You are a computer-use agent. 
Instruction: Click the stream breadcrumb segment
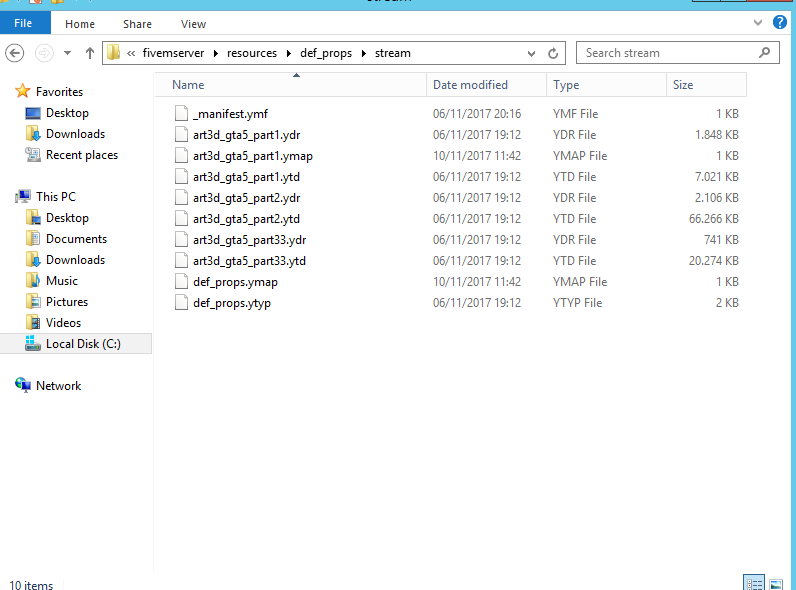click(393, 53)
